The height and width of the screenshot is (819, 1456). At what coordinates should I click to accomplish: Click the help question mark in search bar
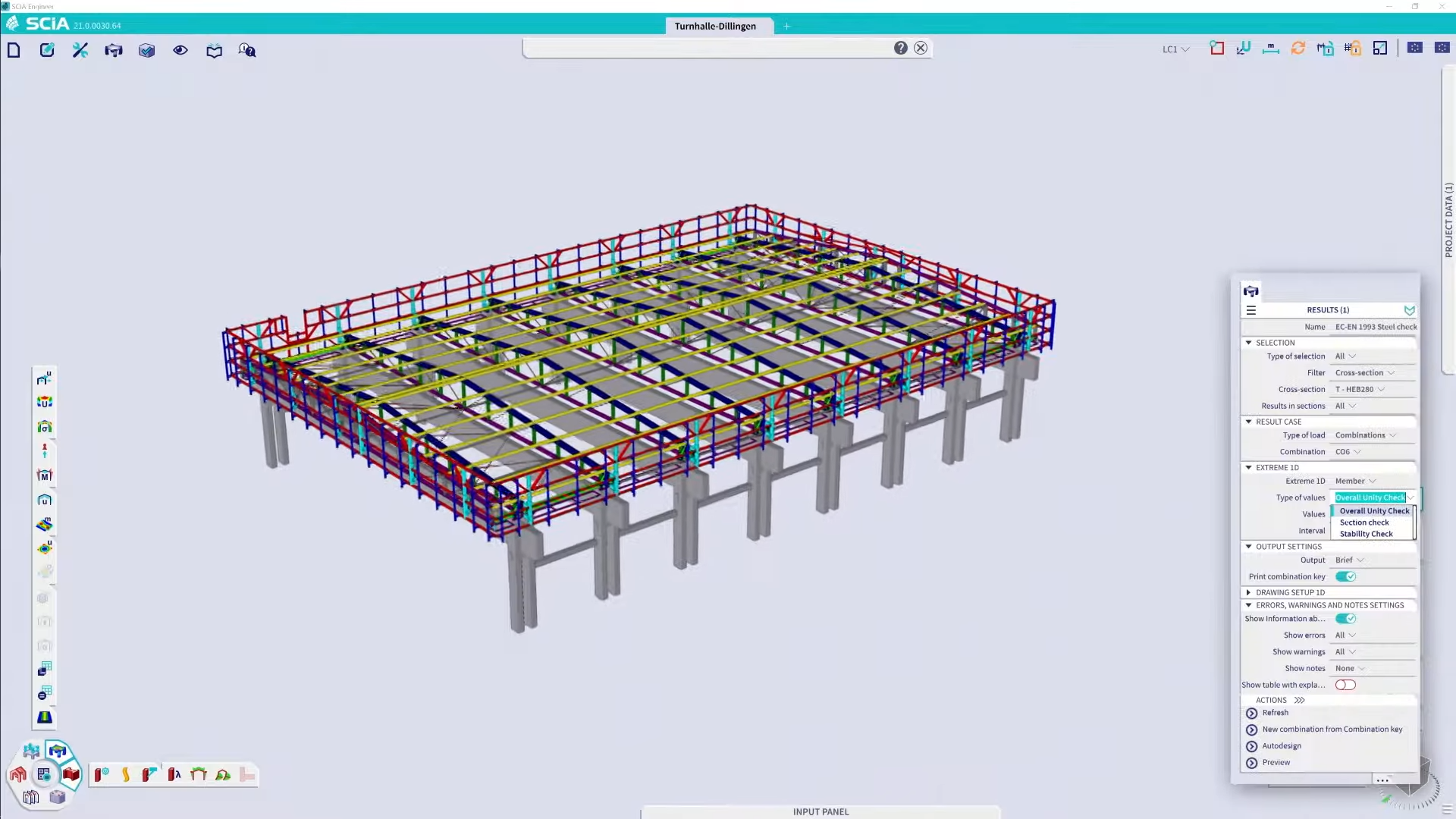tap(900, 48)
